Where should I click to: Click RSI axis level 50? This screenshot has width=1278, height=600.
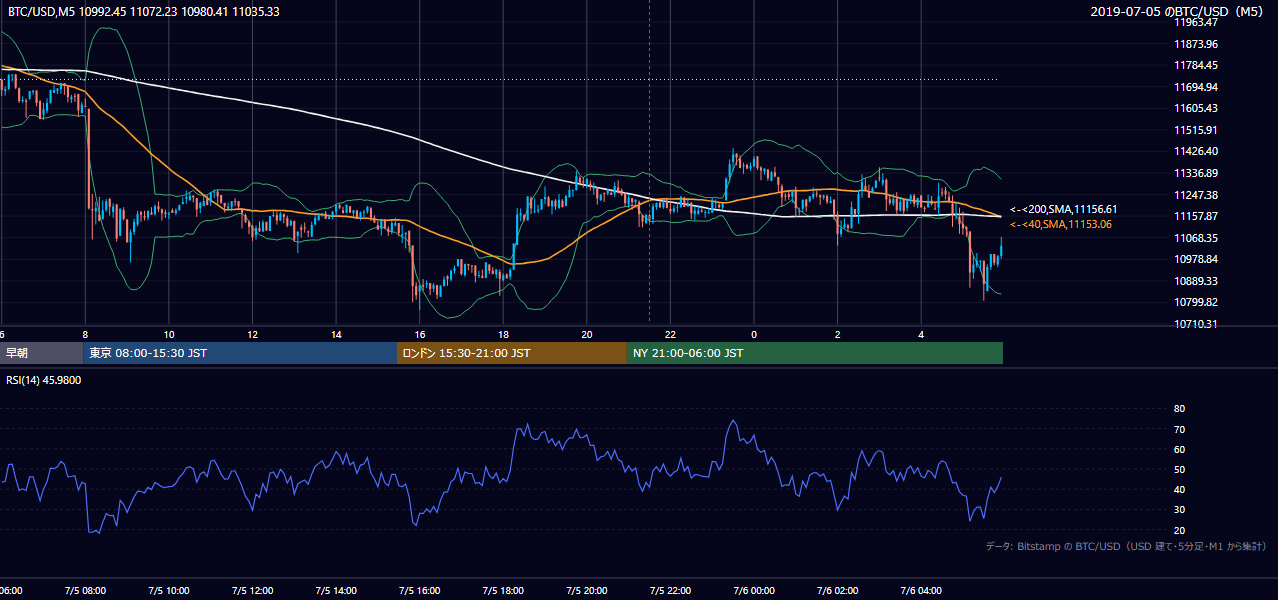coord(1180,469)
